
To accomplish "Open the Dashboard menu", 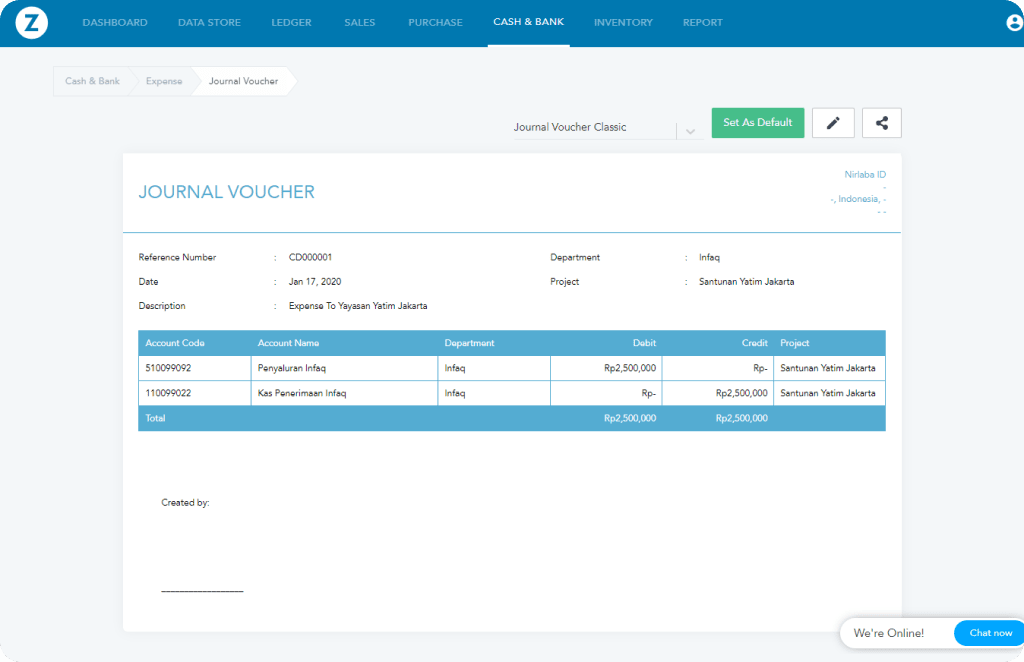I will [x=115, y=23].
